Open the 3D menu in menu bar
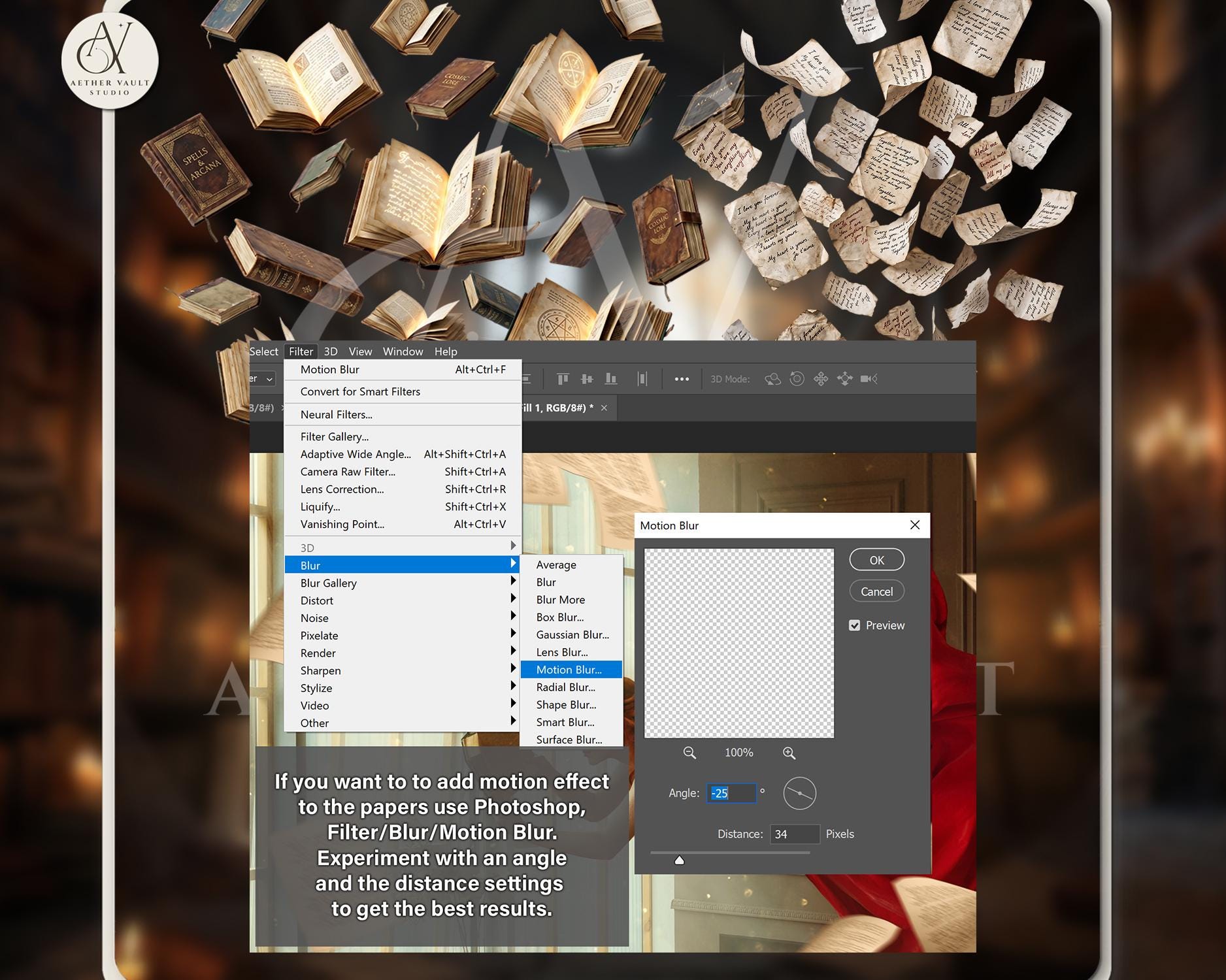 click(x=331, y=351)
